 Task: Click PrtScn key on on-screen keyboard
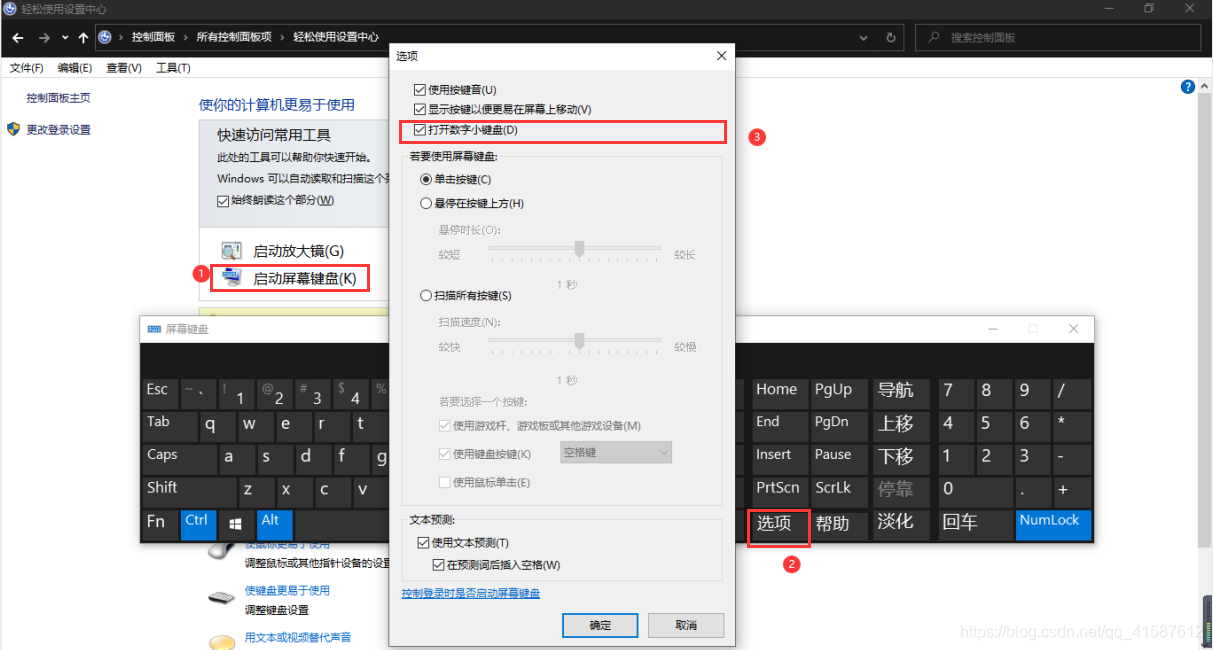[778, 491]
